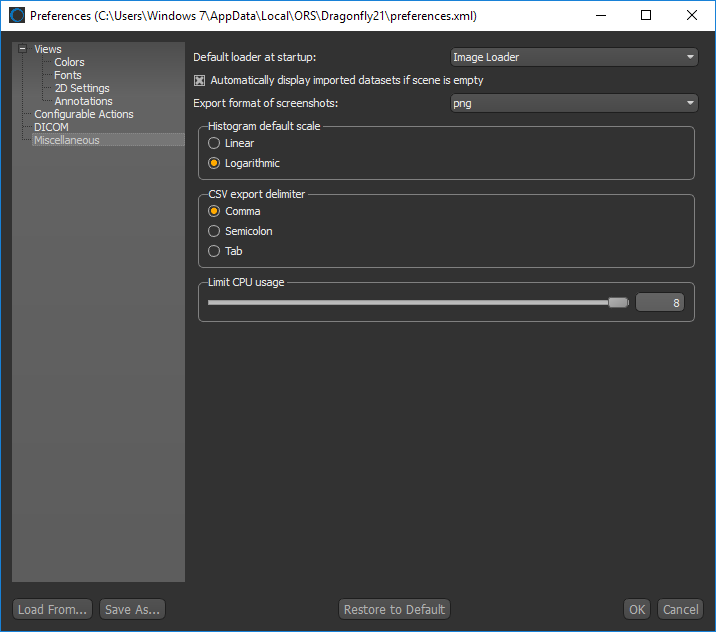Pick Tab as CSV delimiter
Image resolution: width=716 pixels, height=632 pixels.
click(214, 251)
